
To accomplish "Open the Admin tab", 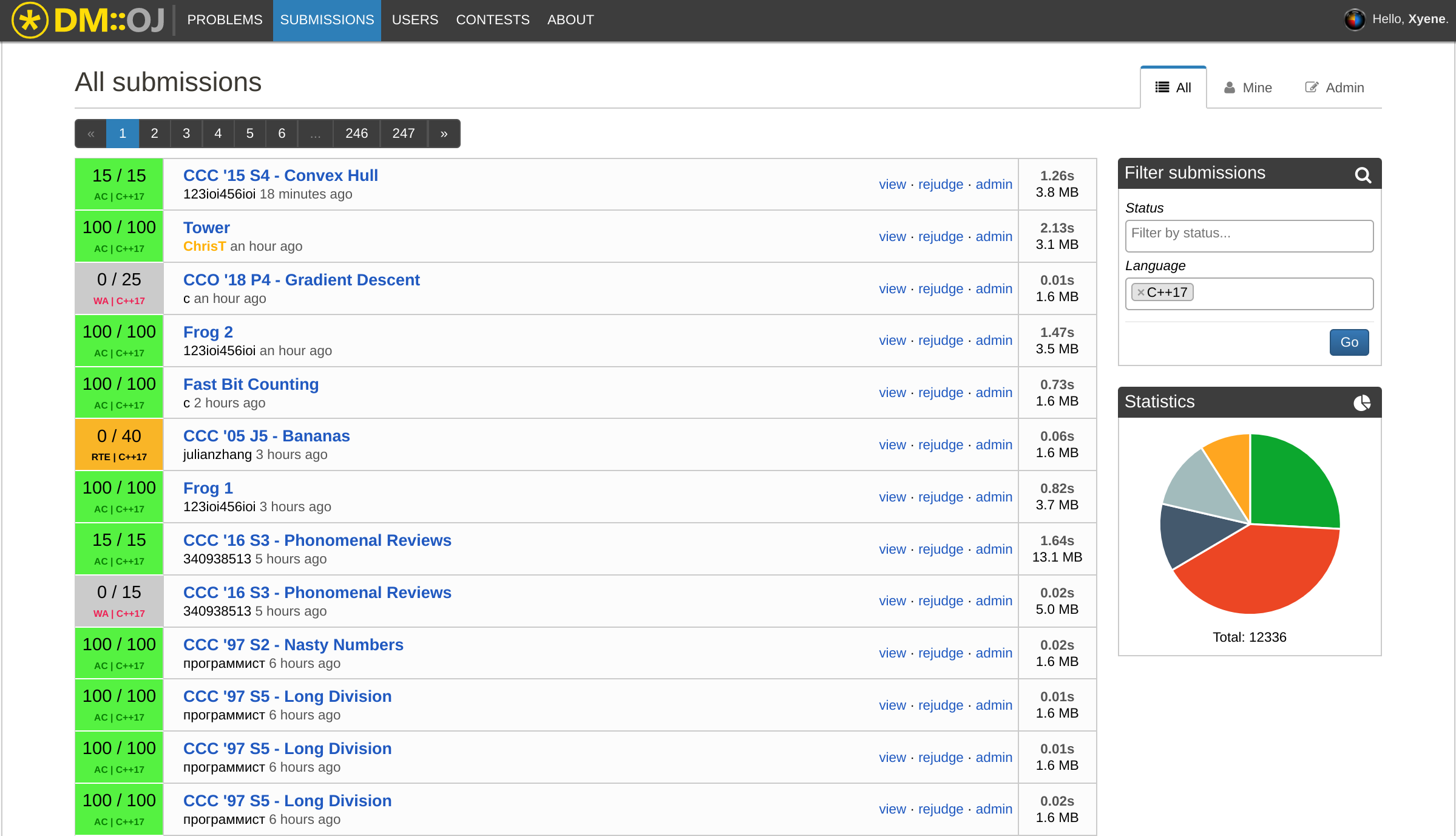I will 1335,88.
